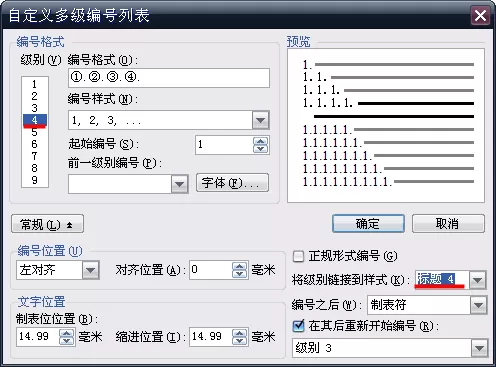Open the 编号之后 制表符 dropdown

(x=479, y=305)
